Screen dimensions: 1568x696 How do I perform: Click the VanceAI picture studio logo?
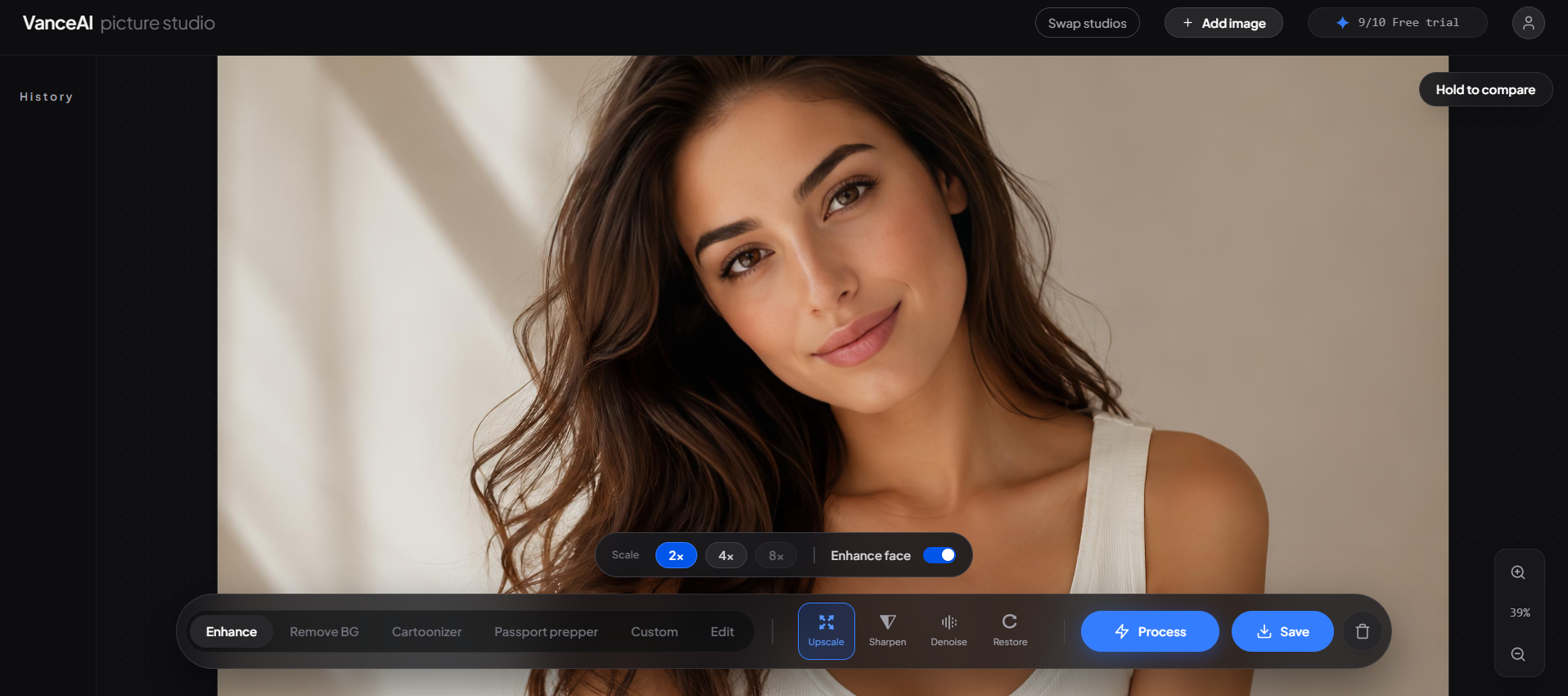(119, 23)
